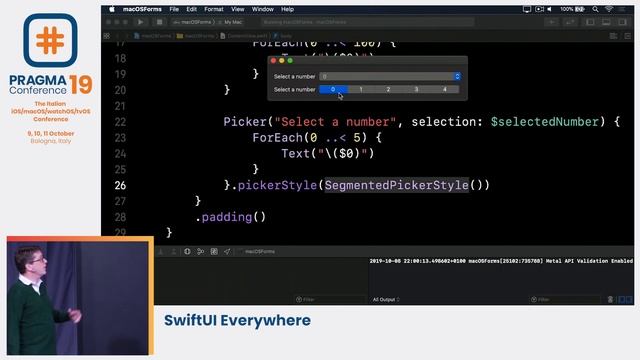Image resolution: width=640 pixels, height=360 pixels.
Task: Click the macOSForms process in debug bar
Action: [257, 251]
